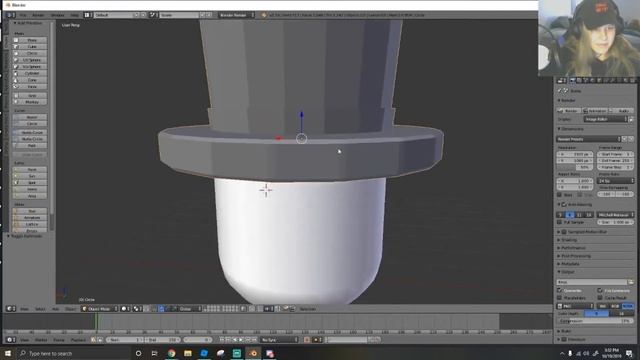This screenshot has height=360, width=640.
Task: Open the output folder browser icon
Action: click(x=631, y=282)
